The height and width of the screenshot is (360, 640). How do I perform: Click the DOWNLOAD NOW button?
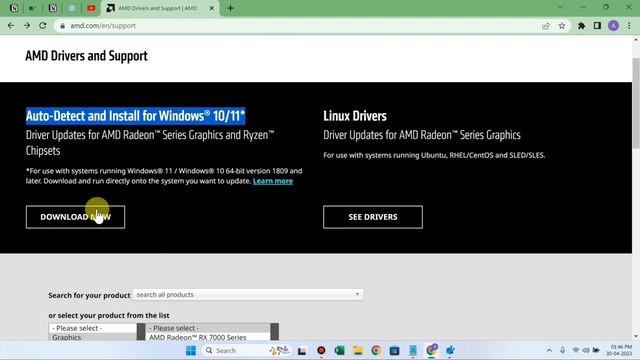point(76,217)
